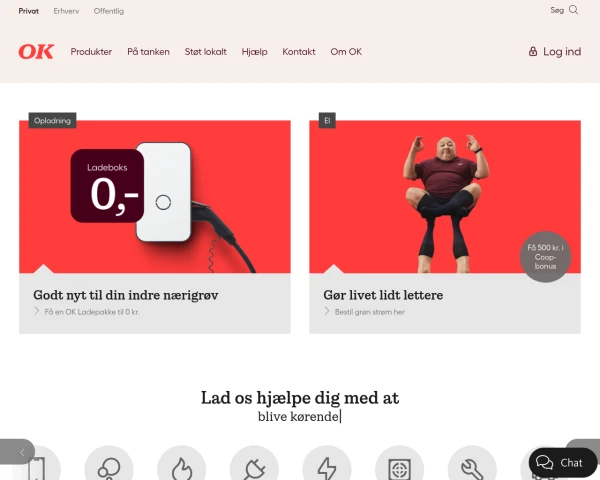Follow "Få en OK Ladepakke til 0 kr." link

coord(92,312)
